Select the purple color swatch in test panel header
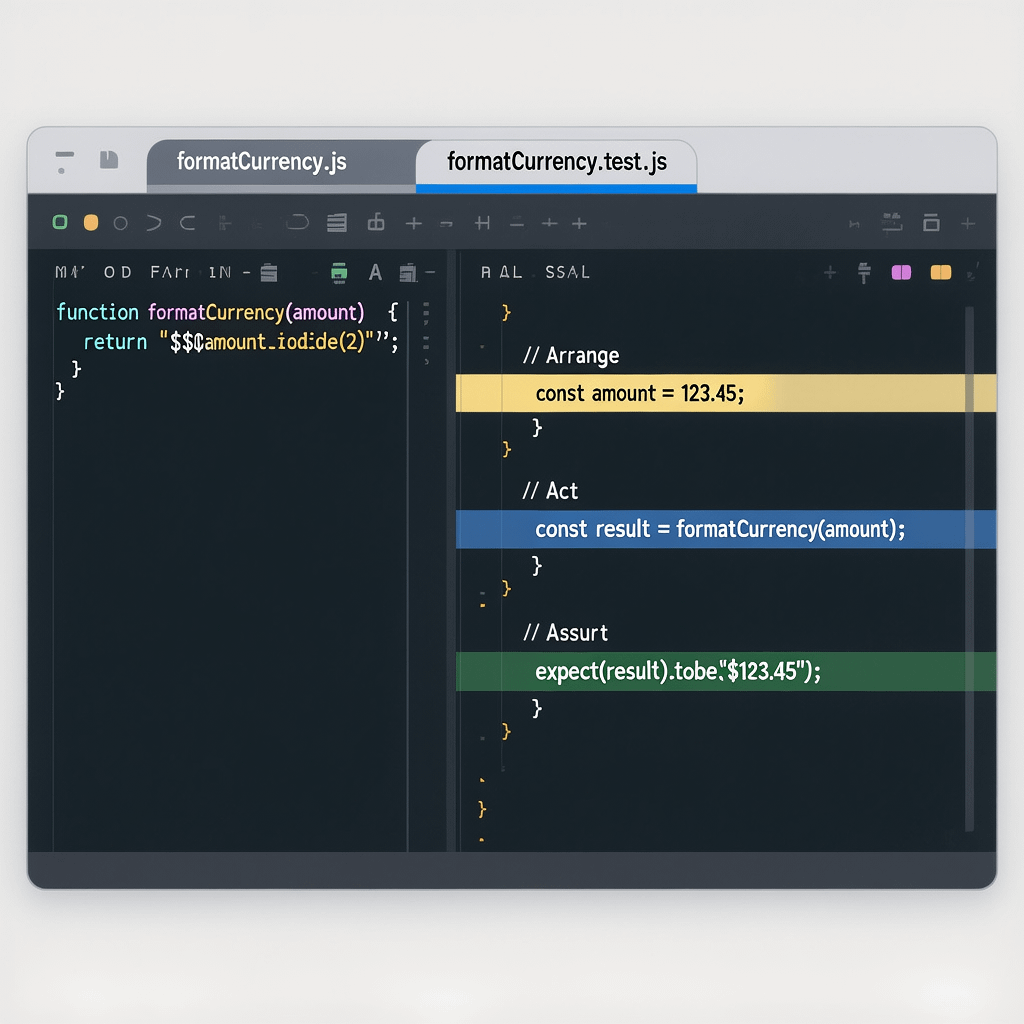Screen dimensions: 1024x1024 [x=901, y=272]
